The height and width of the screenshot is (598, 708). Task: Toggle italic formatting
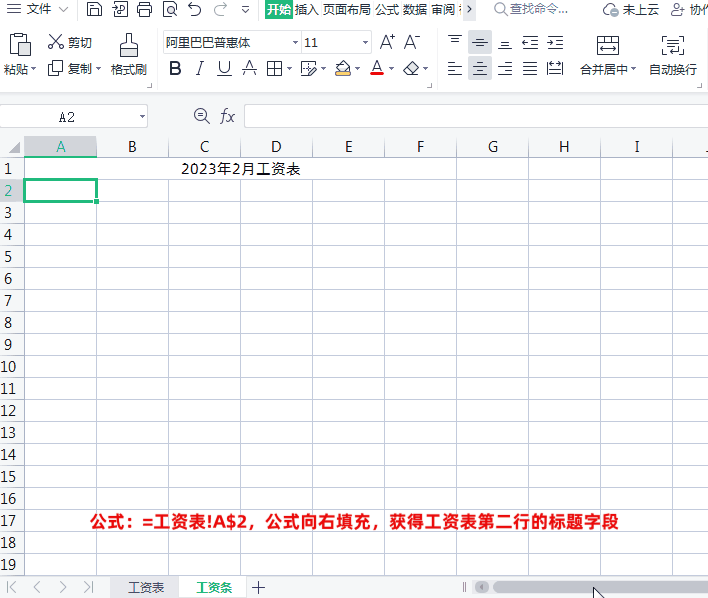pos(200,69)
